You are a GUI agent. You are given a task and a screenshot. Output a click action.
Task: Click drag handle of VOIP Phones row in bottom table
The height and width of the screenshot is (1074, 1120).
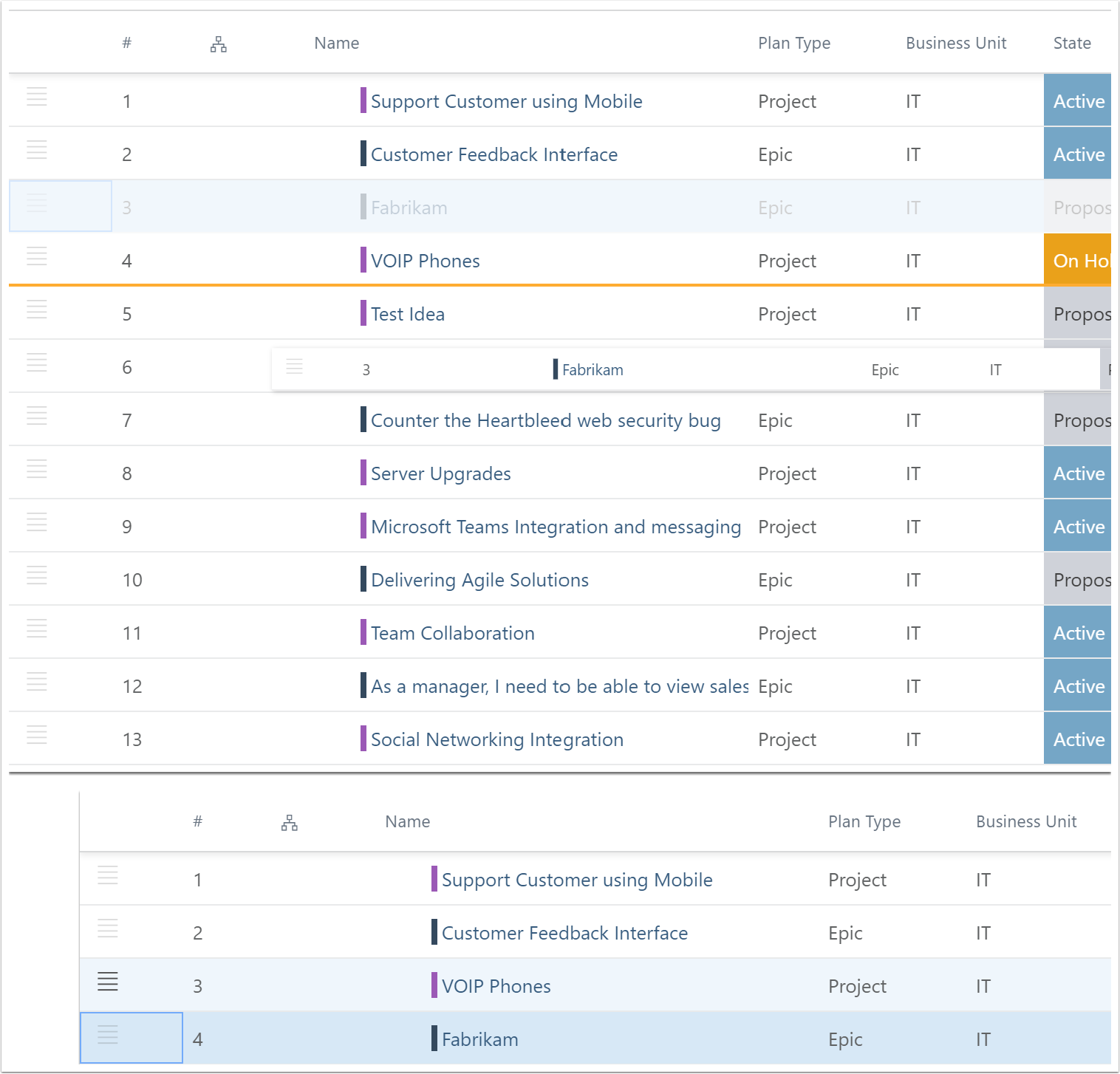(x=108, y=981)
